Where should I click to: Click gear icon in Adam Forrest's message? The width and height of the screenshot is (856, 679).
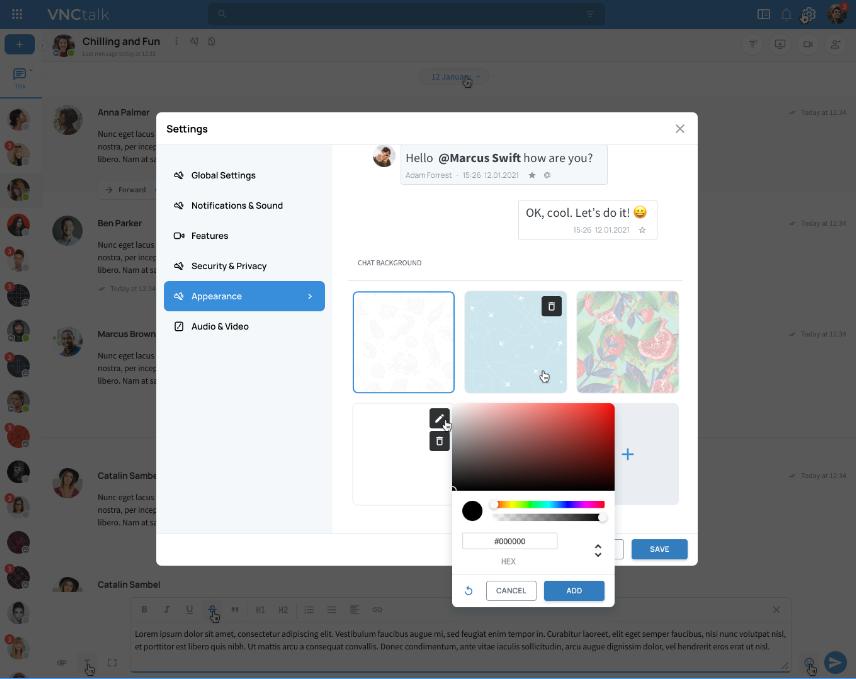pyautogui.click(x=547, y=175)
